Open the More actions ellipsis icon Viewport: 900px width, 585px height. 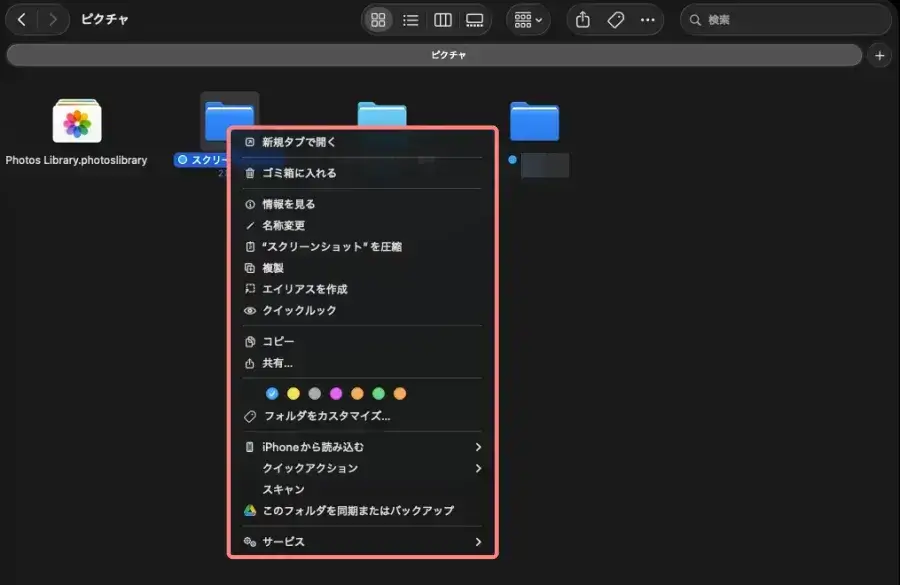click(648, 19)
